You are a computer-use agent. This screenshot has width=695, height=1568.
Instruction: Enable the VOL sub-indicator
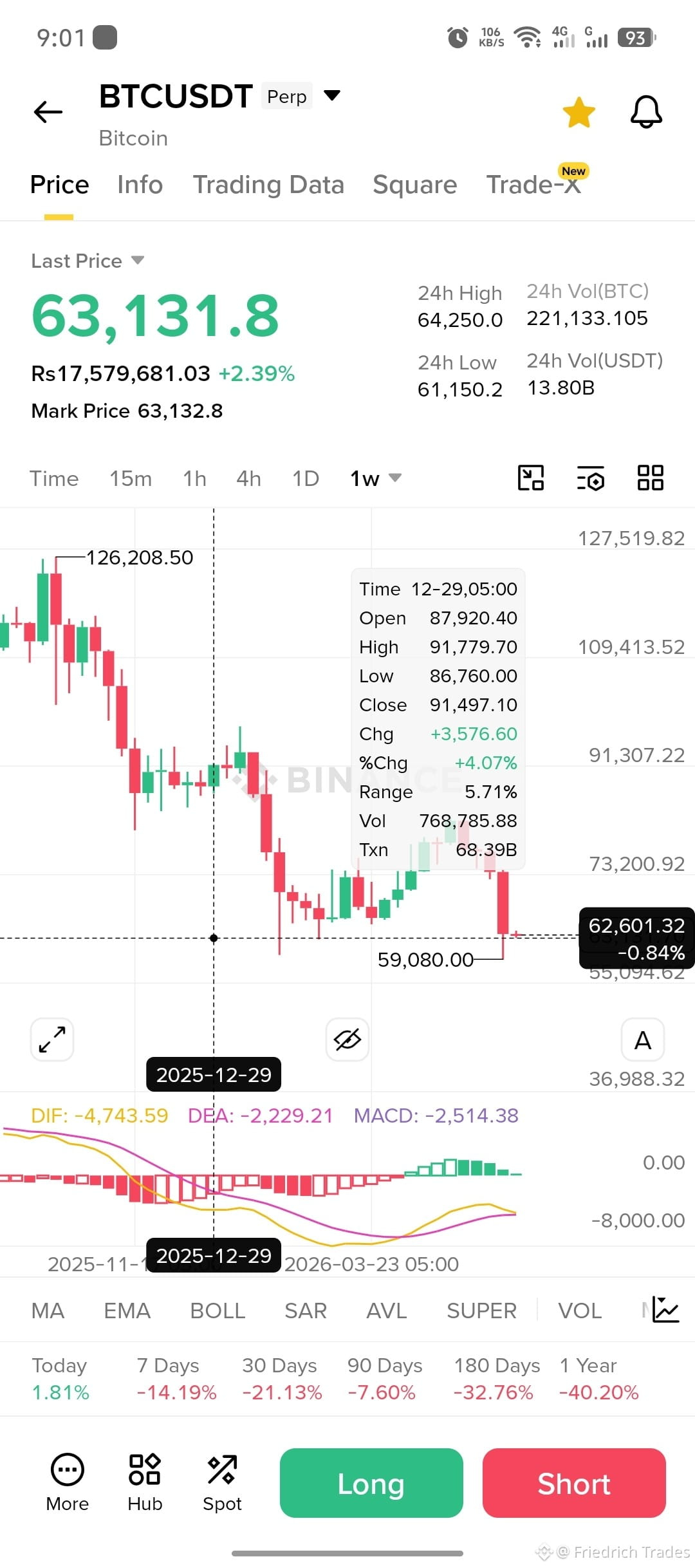click(x=580, y=1311)
